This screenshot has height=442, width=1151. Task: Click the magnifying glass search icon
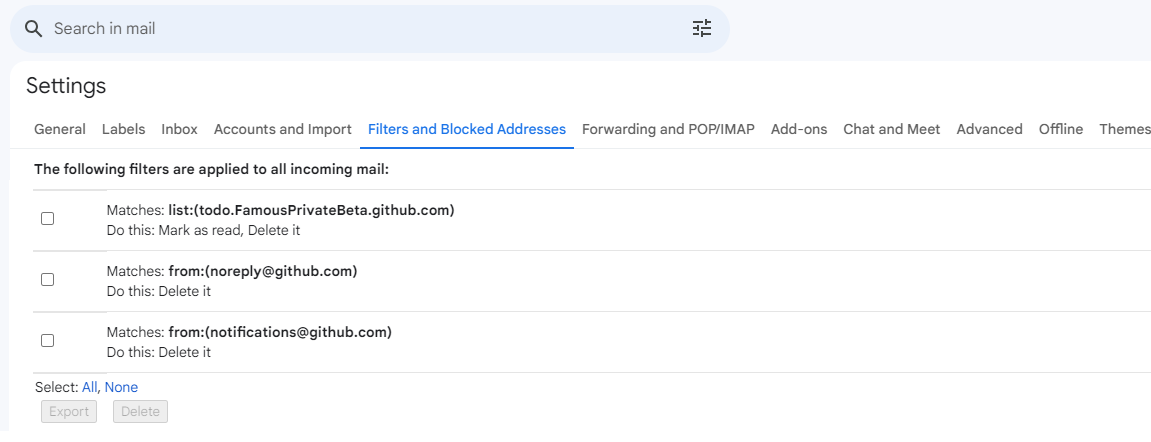click(x=34, y=29)
